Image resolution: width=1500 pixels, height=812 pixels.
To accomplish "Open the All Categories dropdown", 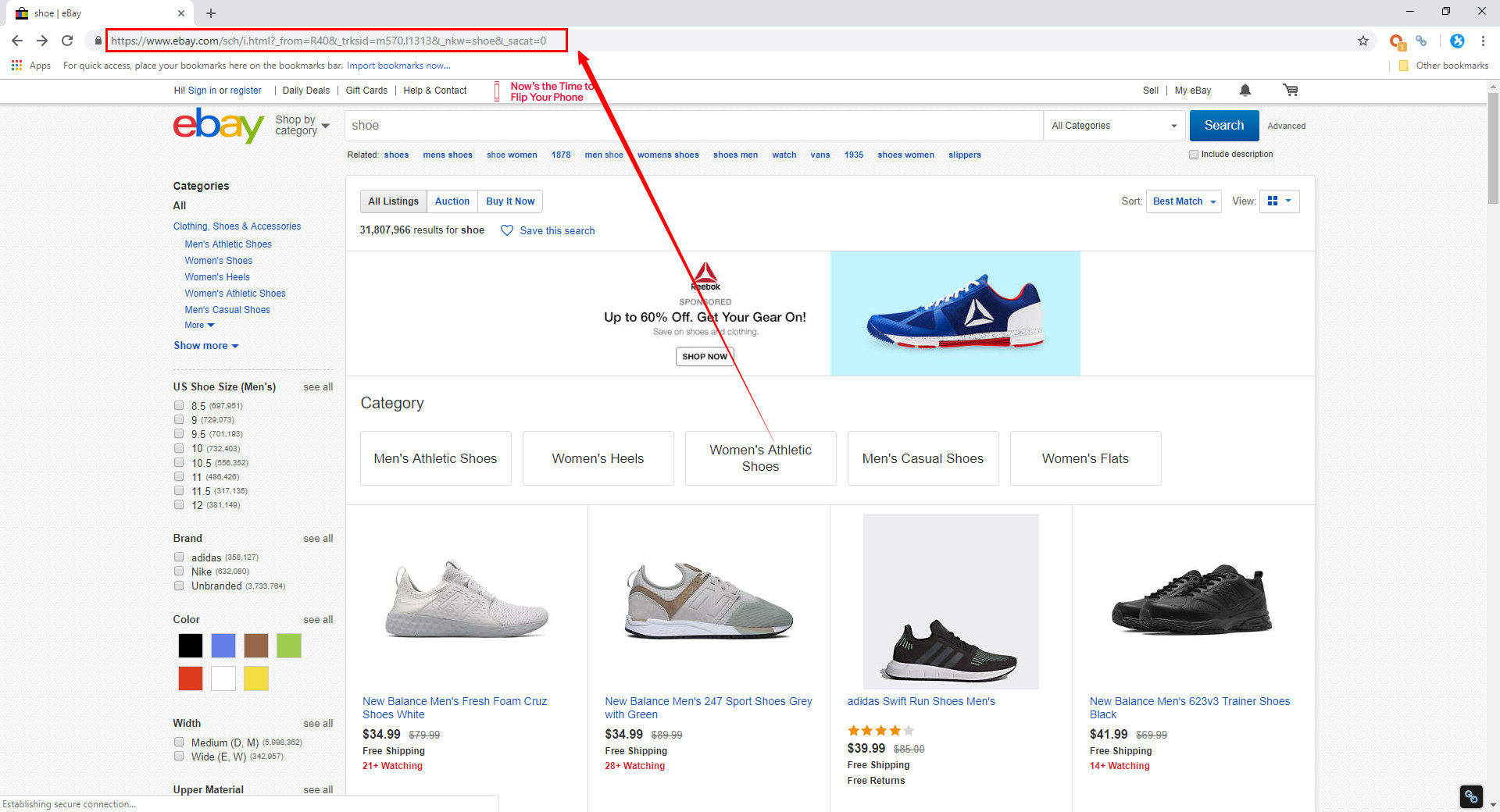I will 1115,126.
